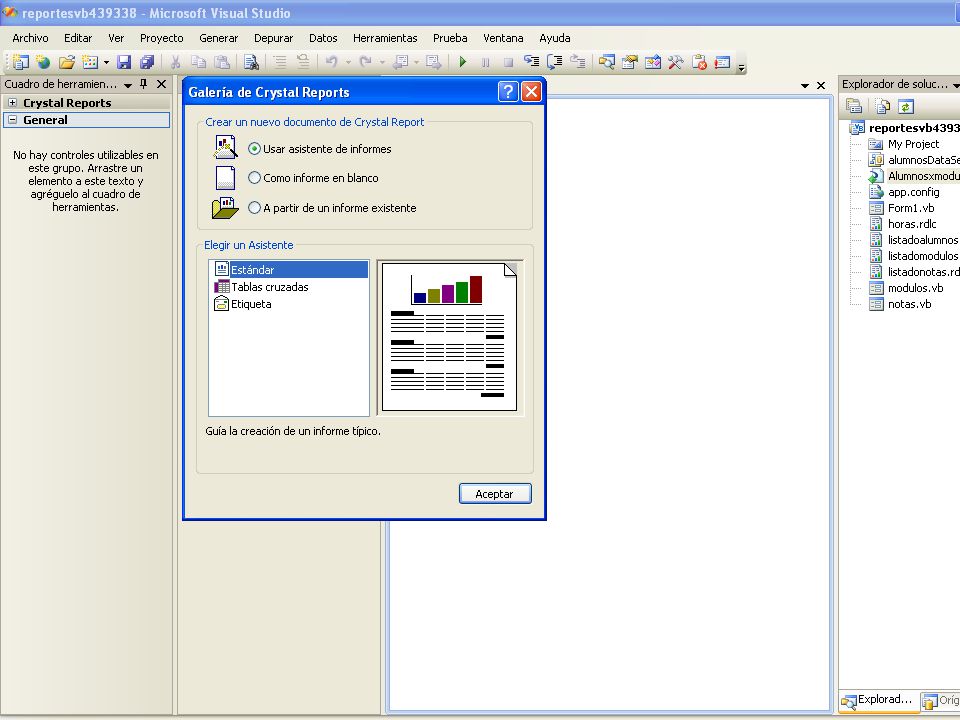The width and height of the screenshot is (960, 720).
Task: Open the Redo history dropdown arrow
Action: tap(381, 62)
